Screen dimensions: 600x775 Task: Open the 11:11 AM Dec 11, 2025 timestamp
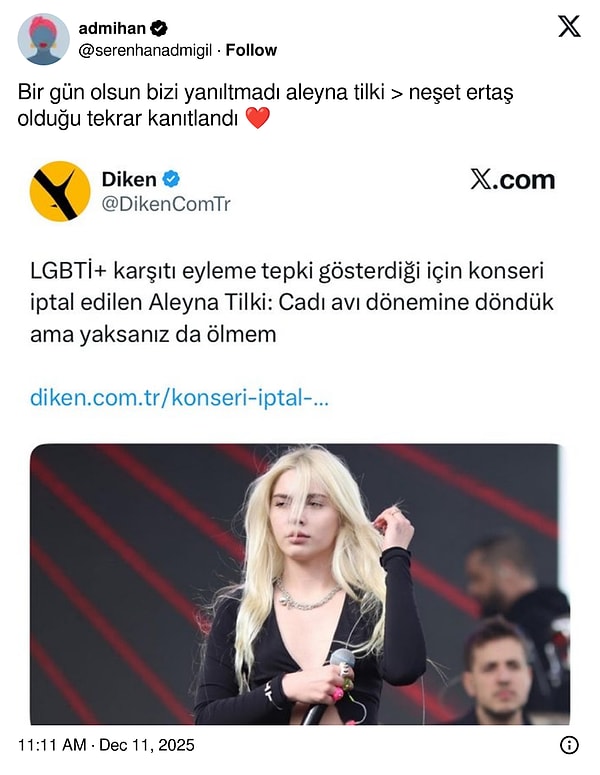(106, 745)
